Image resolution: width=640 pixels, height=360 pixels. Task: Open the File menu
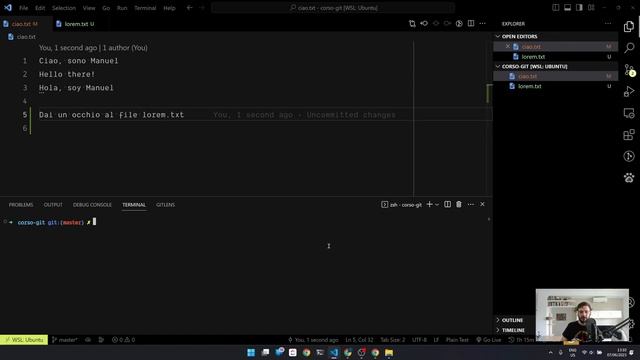click(24, 8)
